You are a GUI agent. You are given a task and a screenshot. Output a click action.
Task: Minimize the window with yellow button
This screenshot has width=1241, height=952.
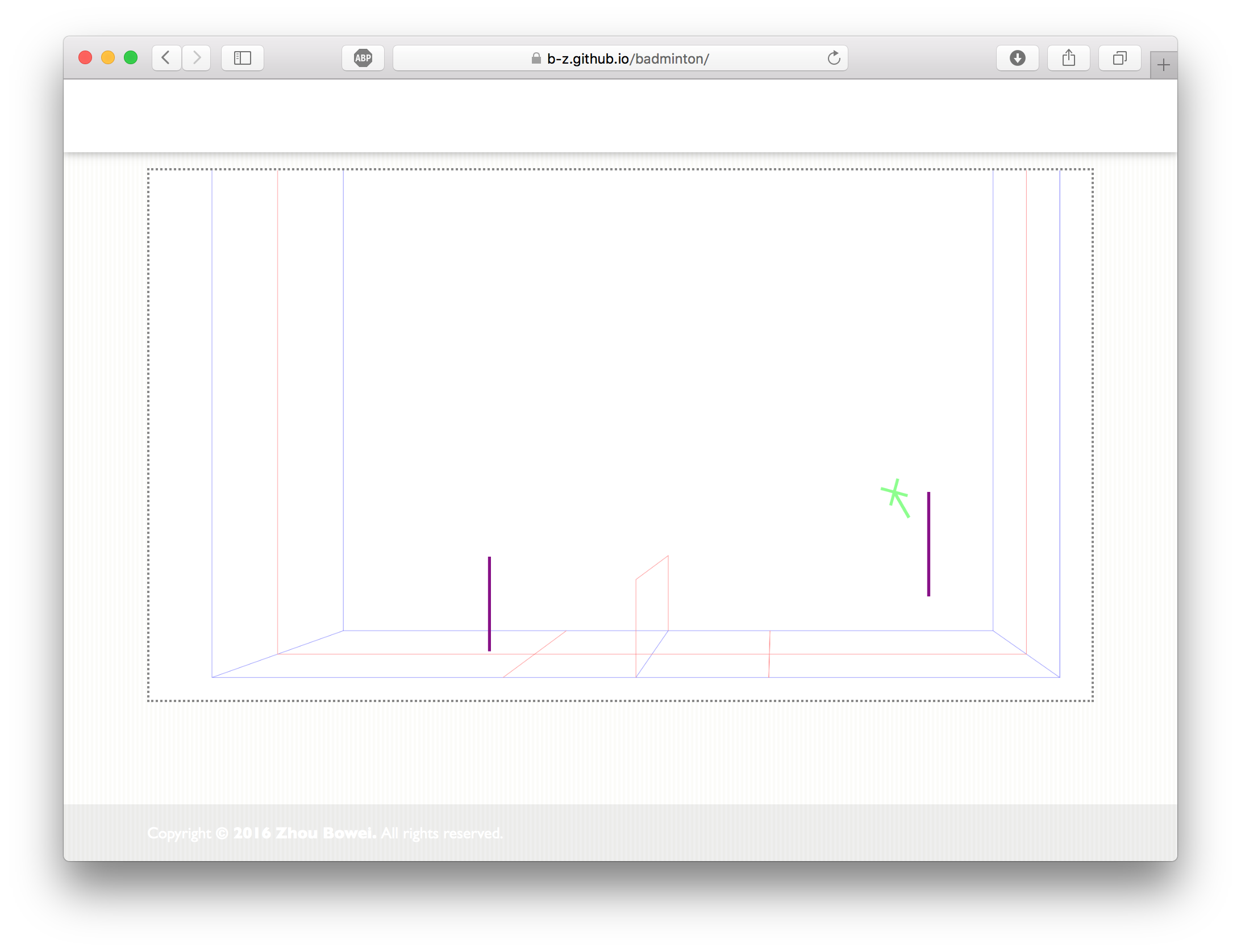tap(108, 58)
